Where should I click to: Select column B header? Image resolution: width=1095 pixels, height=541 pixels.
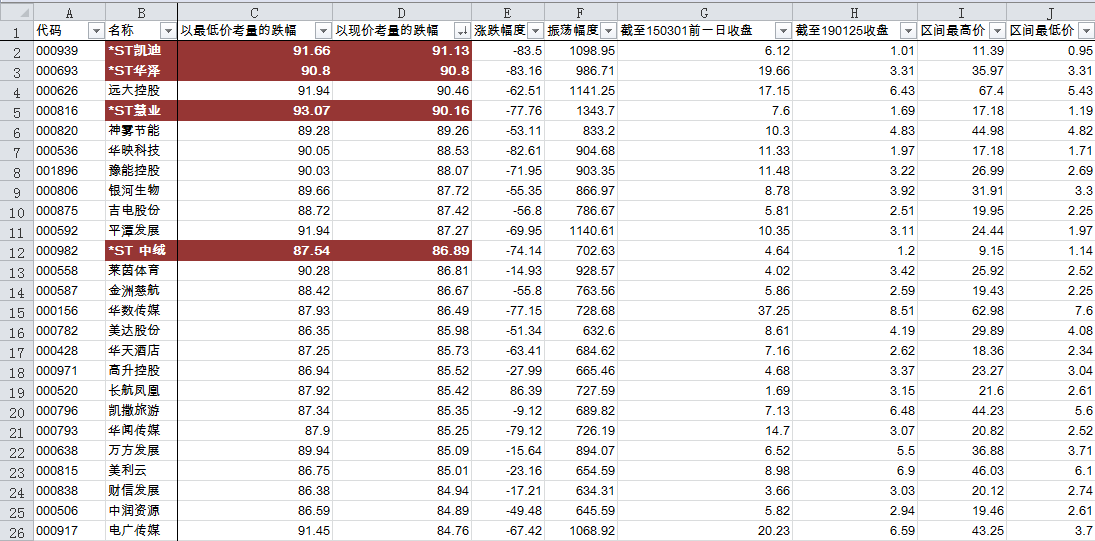(x=142, y=12)
